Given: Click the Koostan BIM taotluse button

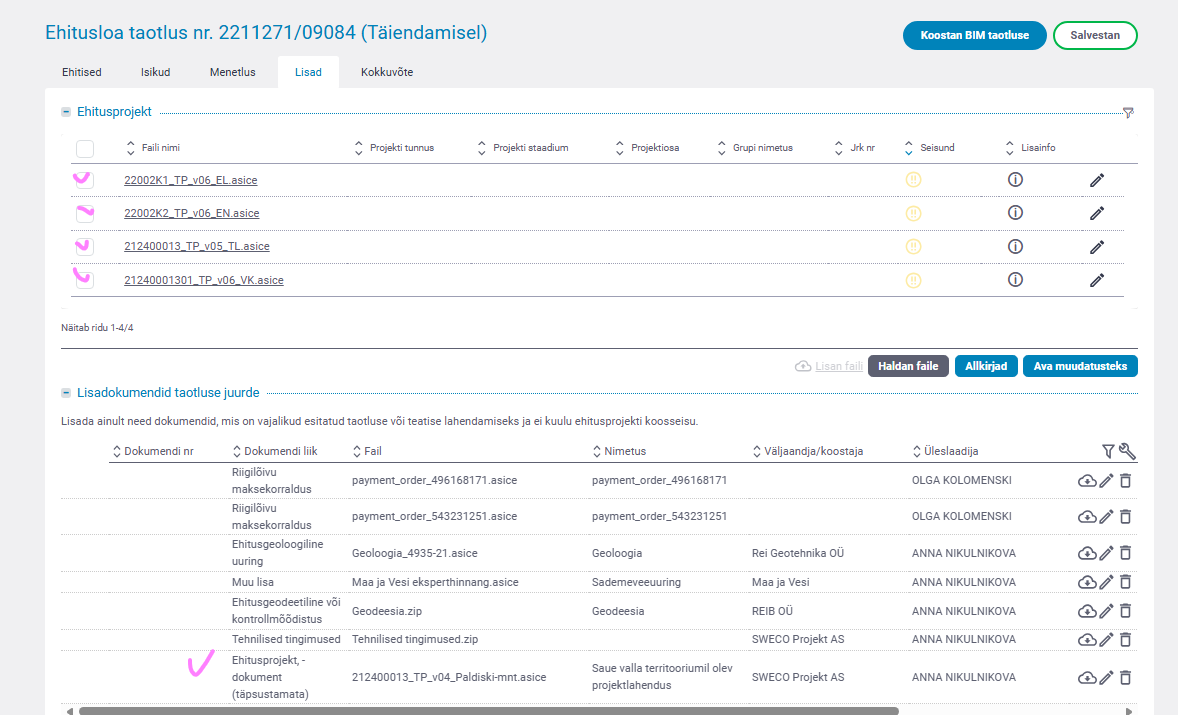Looking at the screenshot, I should [973, 35].
